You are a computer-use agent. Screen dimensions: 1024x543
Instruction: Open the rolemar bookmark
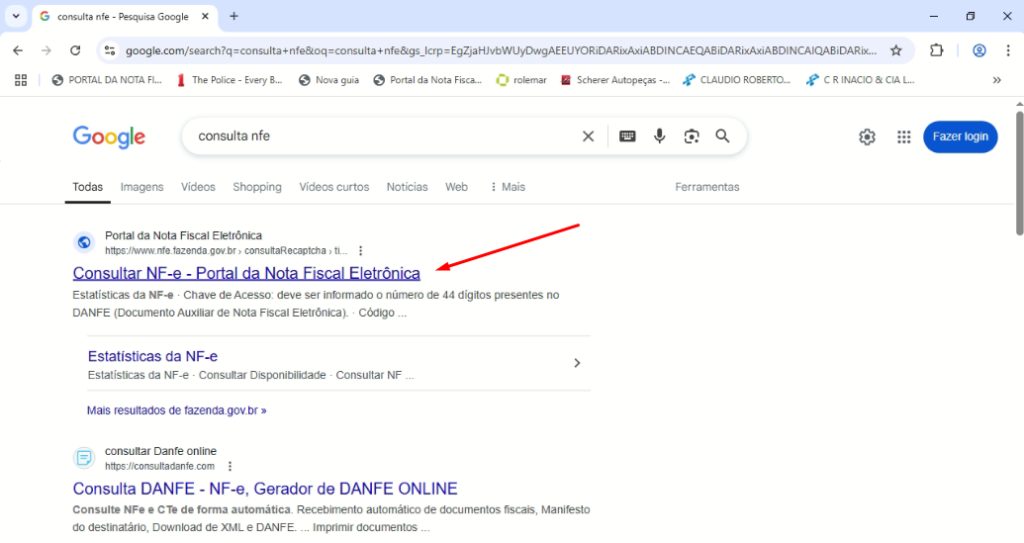[521, 80]
